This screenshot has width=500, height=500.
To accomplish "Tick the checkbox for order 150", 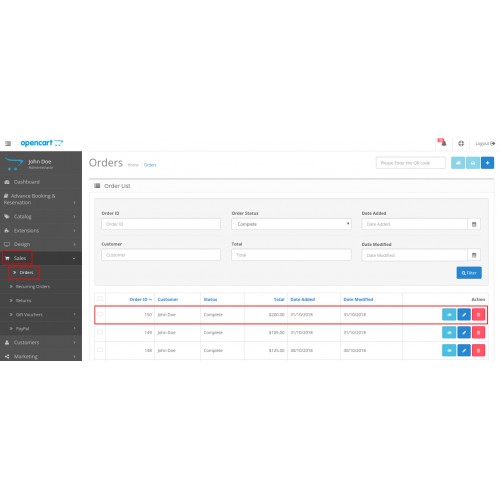I will pos(100,314).
